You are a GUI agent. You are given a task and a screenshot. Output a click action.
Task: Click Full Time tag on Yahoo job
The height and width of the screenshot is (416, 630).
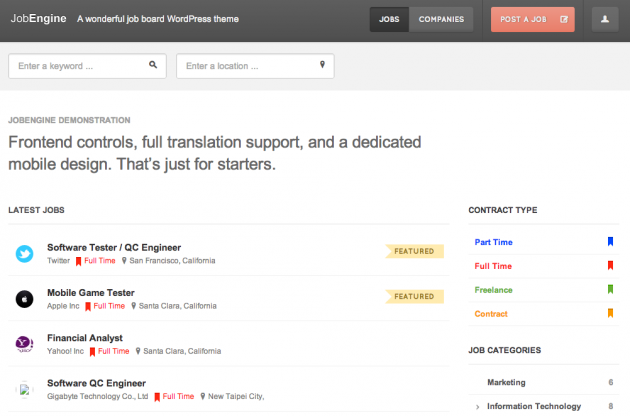click(110, 351)
